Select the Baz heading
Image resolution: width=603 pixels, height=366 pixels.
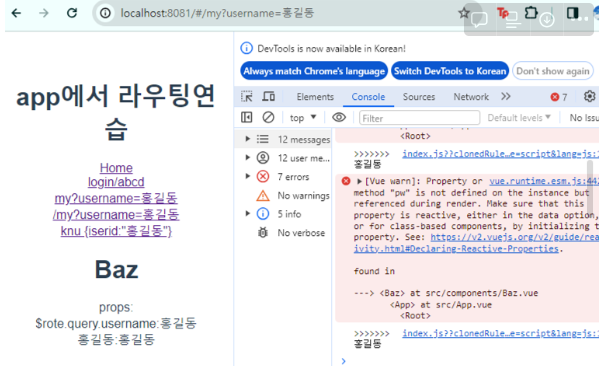116,270
